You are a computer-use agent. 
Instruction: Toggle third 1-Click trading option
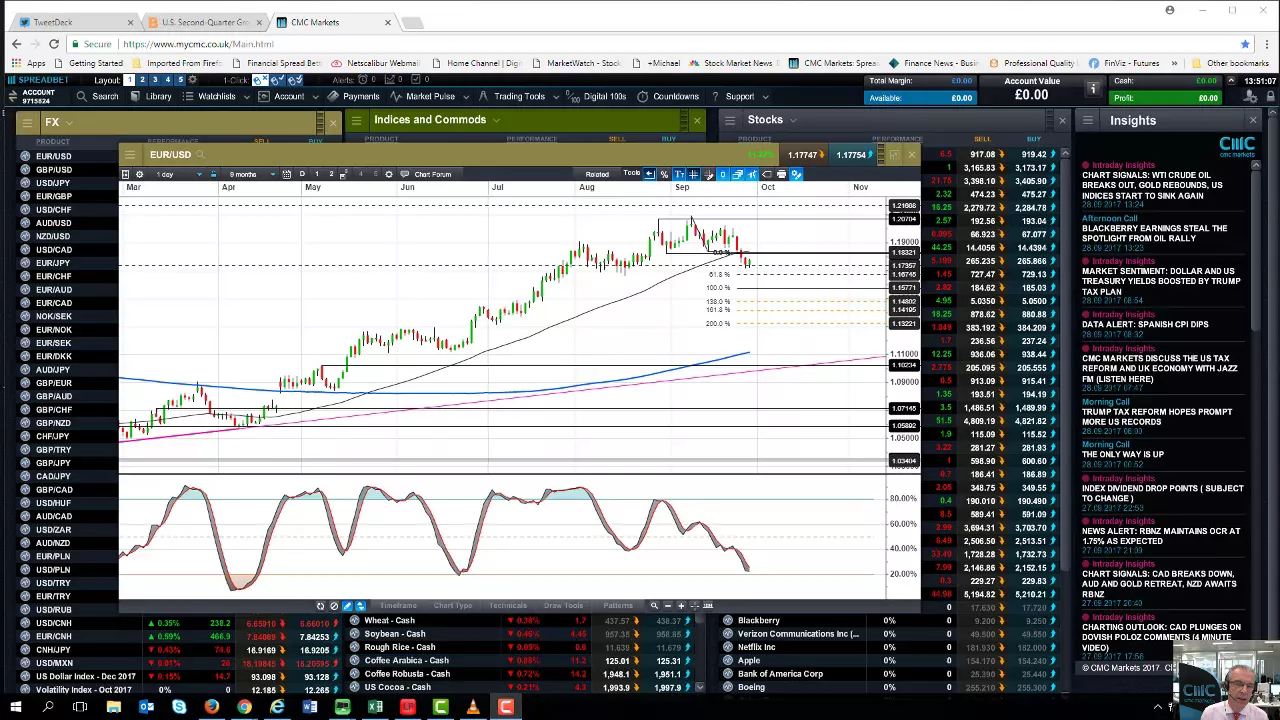tap(294, 80)
